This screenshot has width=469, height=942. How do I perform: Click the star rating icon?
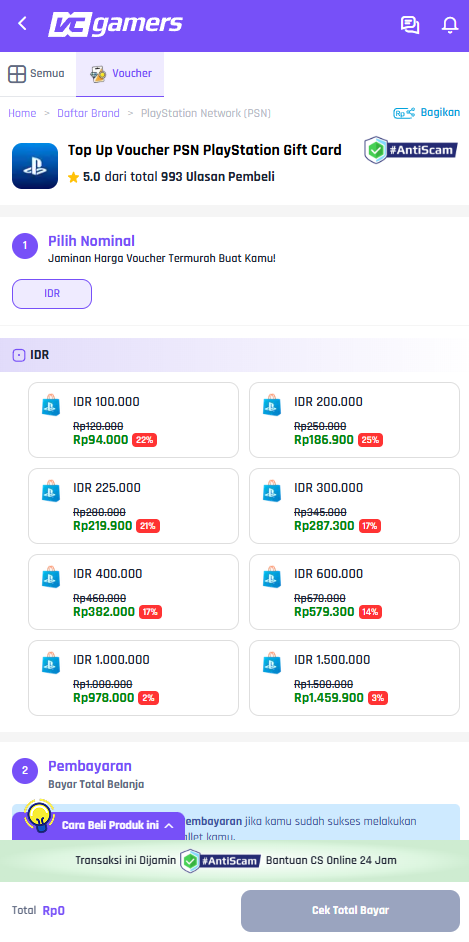tap(73, 177)
